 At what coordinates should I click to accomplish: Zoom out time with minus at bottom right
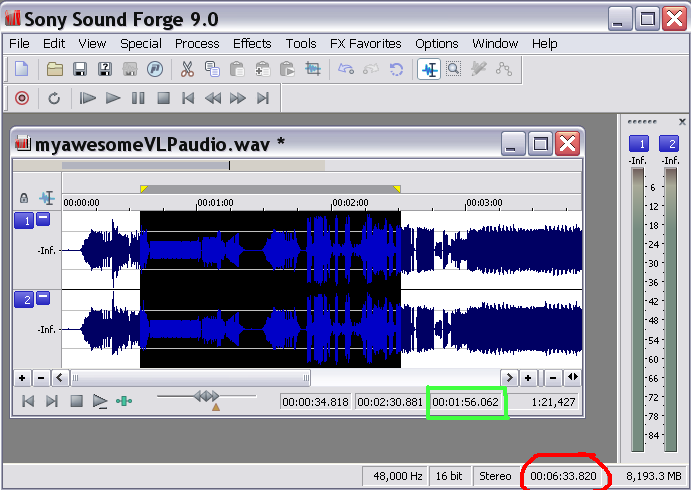(553, 378)
